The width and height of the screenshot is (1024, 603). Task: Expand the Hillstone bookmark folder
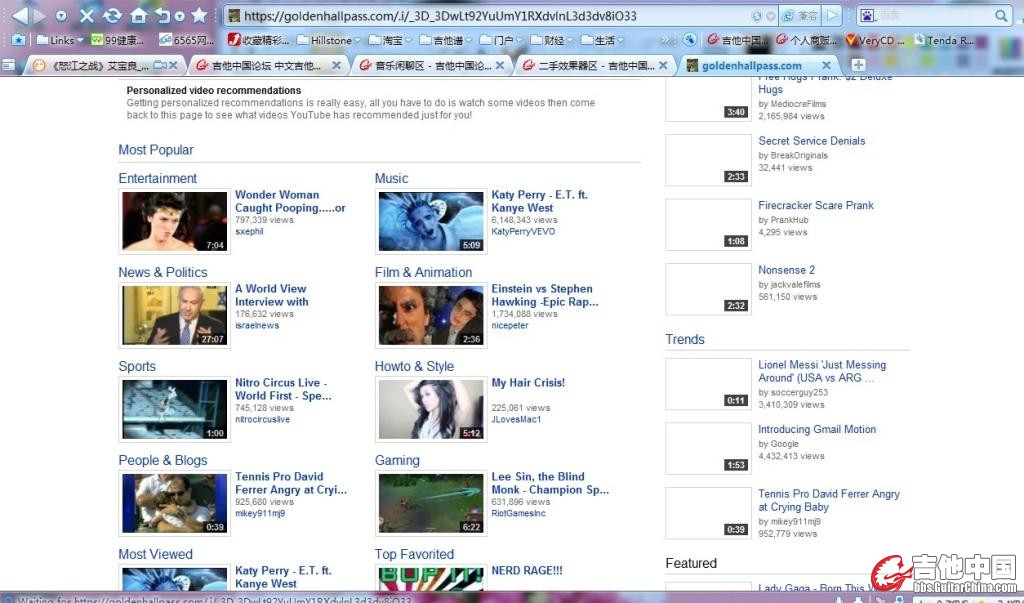click(329, 41)
